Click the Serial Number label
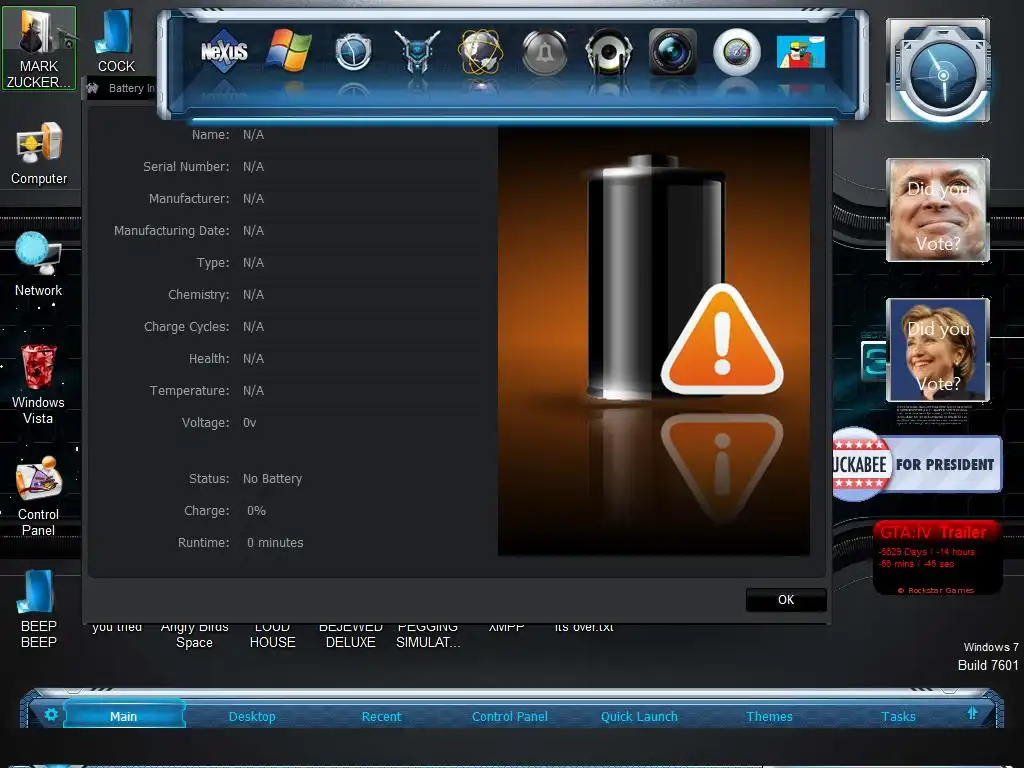The width and height of the screenshot is (1024, 768). pyautogui.click(x=186, y=167)
